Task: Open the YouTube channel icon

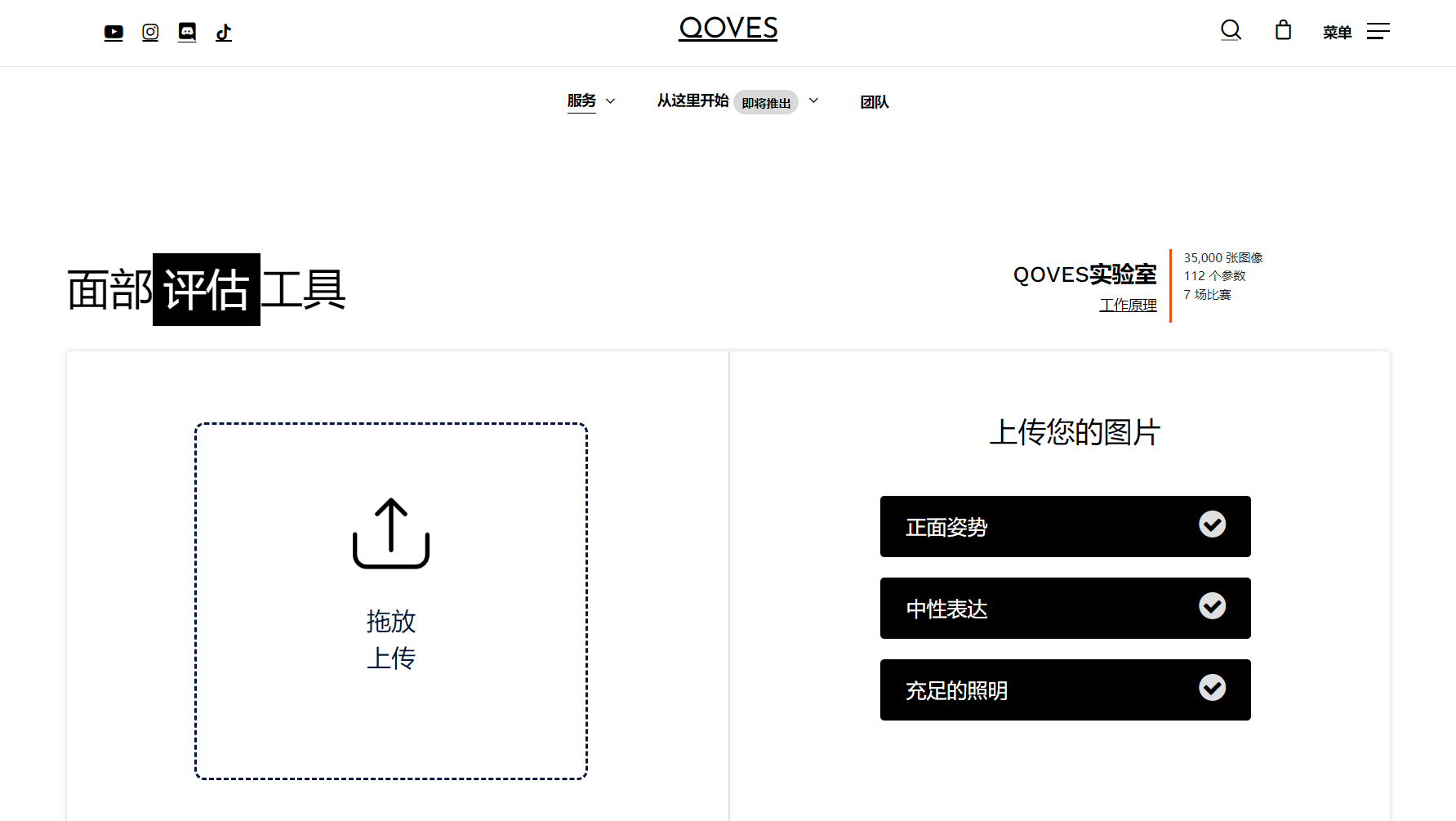Action: (x=114, y=32)
